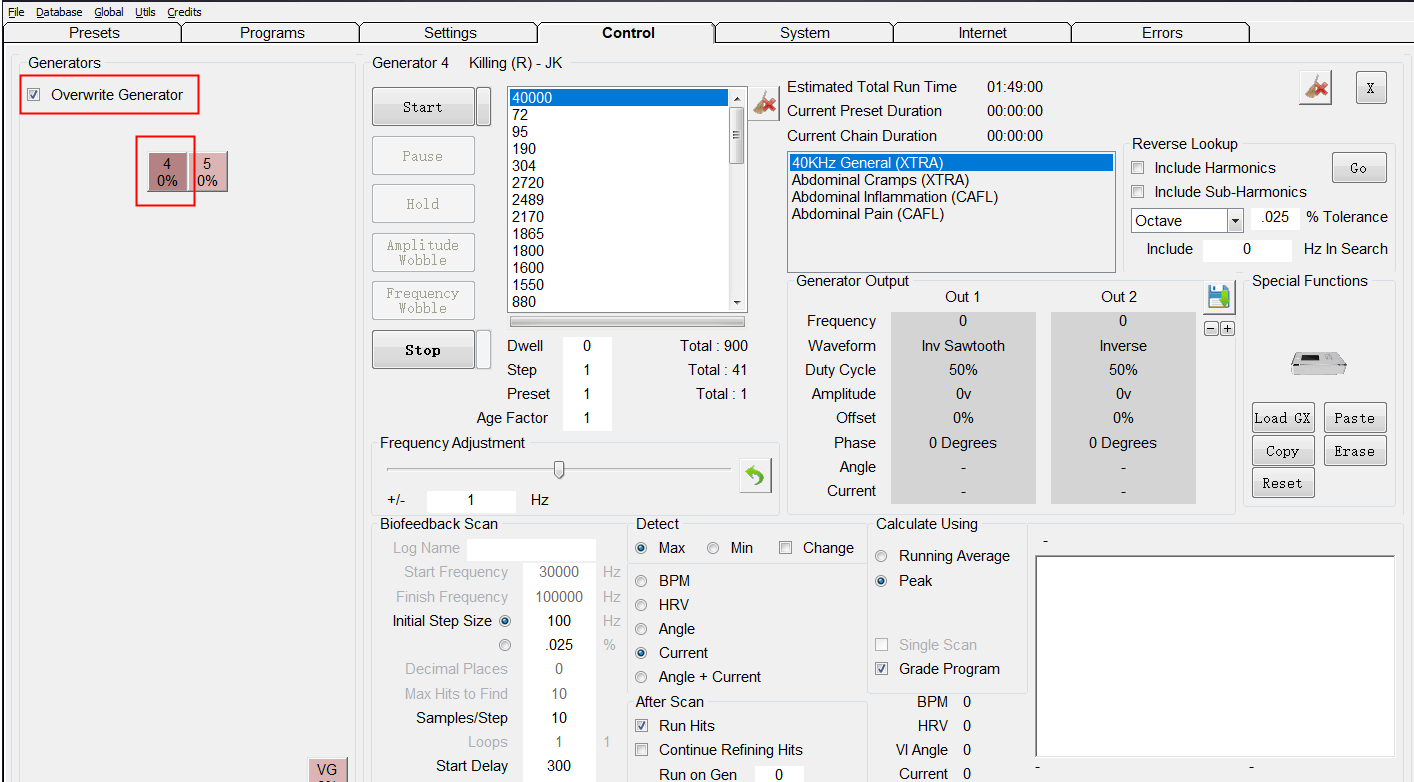Image resolution: width=1414 pixels, height=782 pixels.
Task: Toggle the Overwrite Generator checkbox
Action: pyautogui.click(x=34, y=95)
